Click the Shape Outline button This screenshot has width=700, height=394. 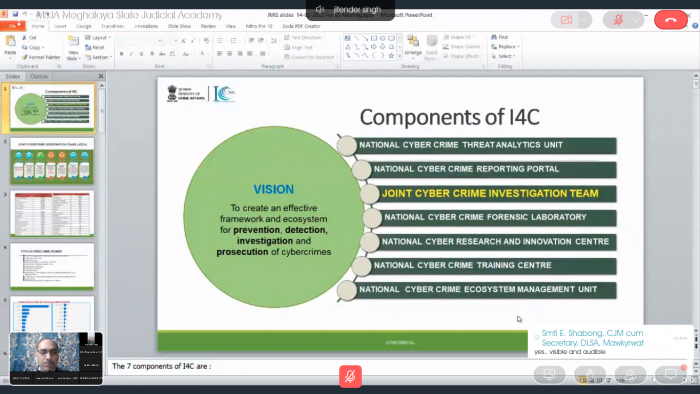click(463, 46)
